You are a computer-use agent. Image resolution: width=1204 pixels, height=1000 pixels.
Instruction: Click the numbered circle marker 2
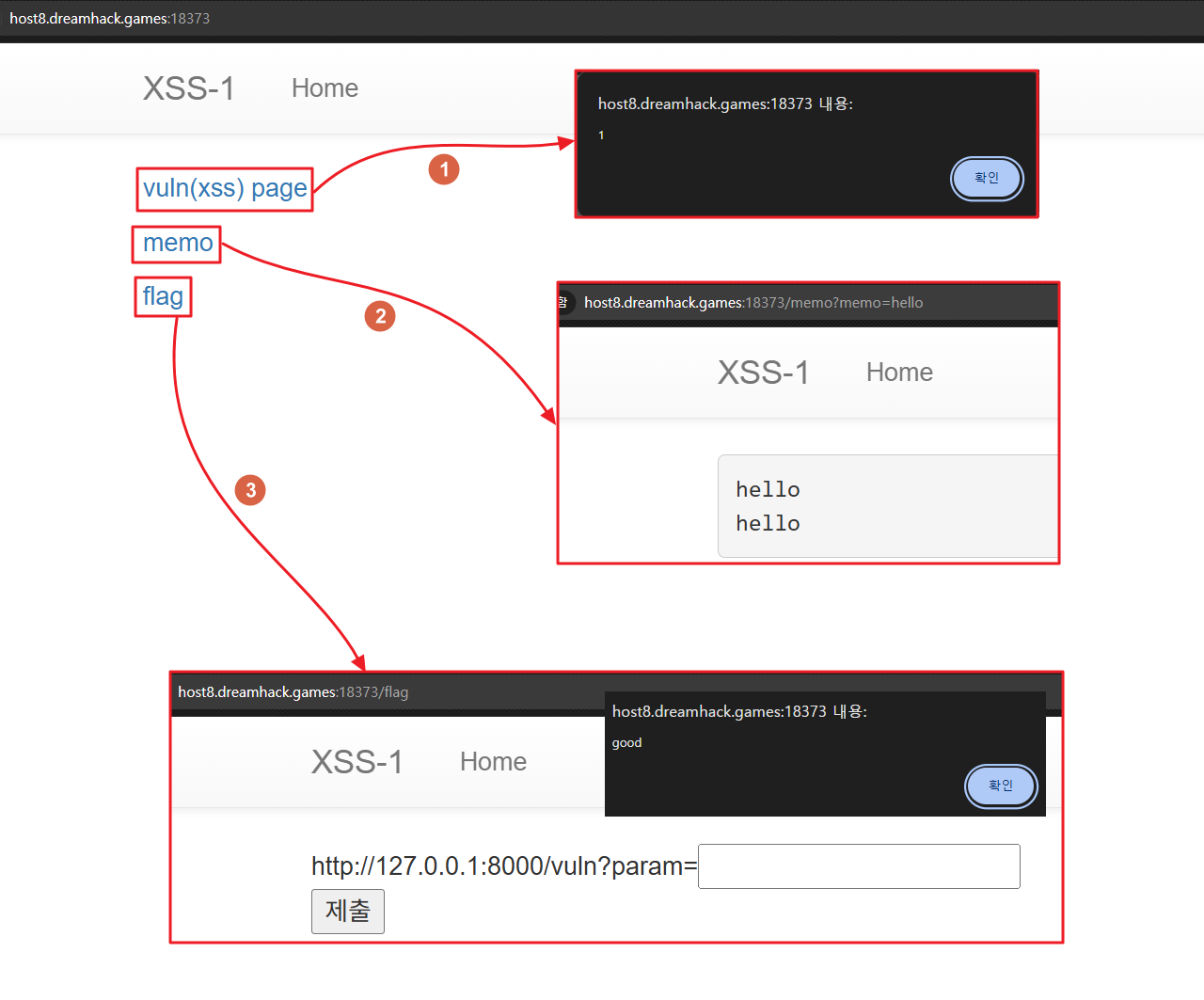[x=380, y=316]
